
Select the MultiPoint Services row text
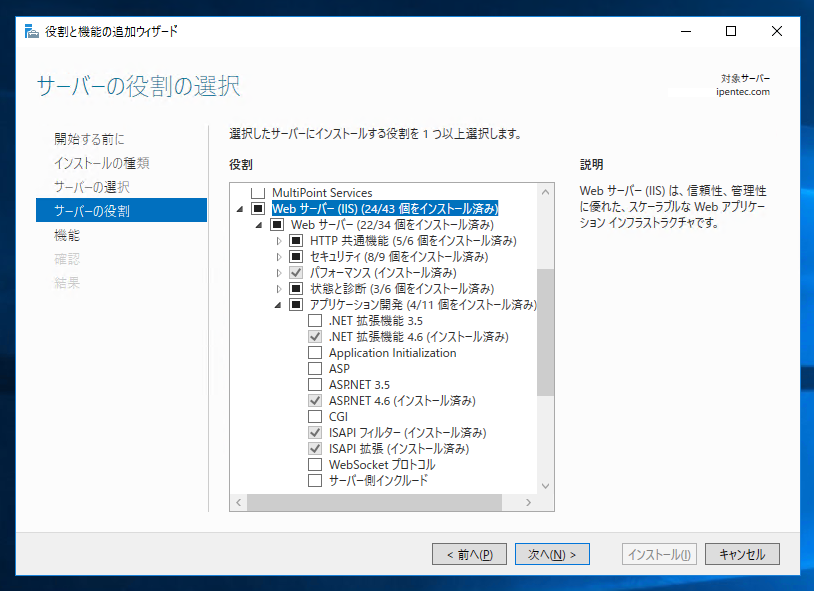(322, 193)
